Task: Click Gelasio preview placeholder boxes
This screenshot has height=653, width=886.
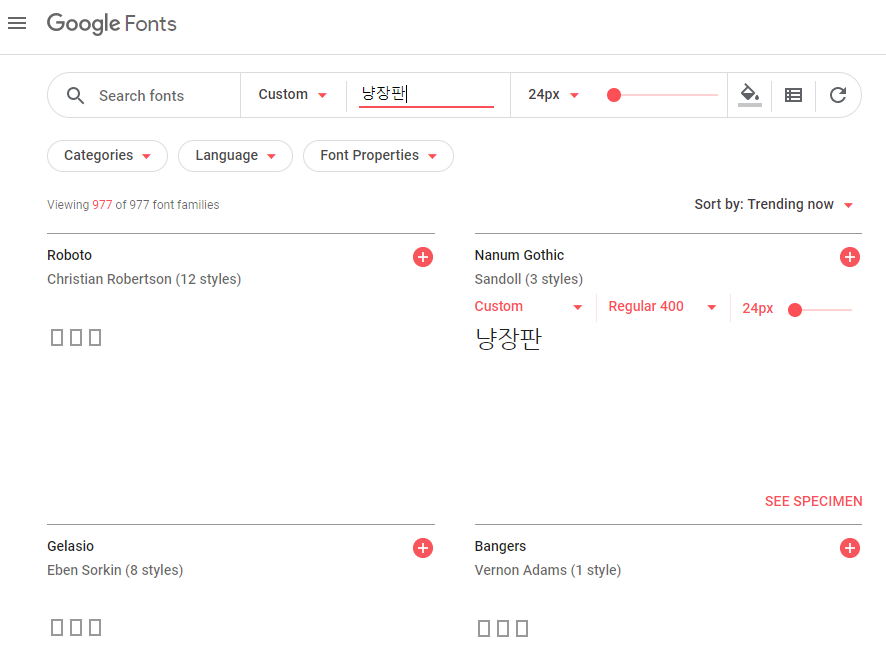Action: click(76, 628)
